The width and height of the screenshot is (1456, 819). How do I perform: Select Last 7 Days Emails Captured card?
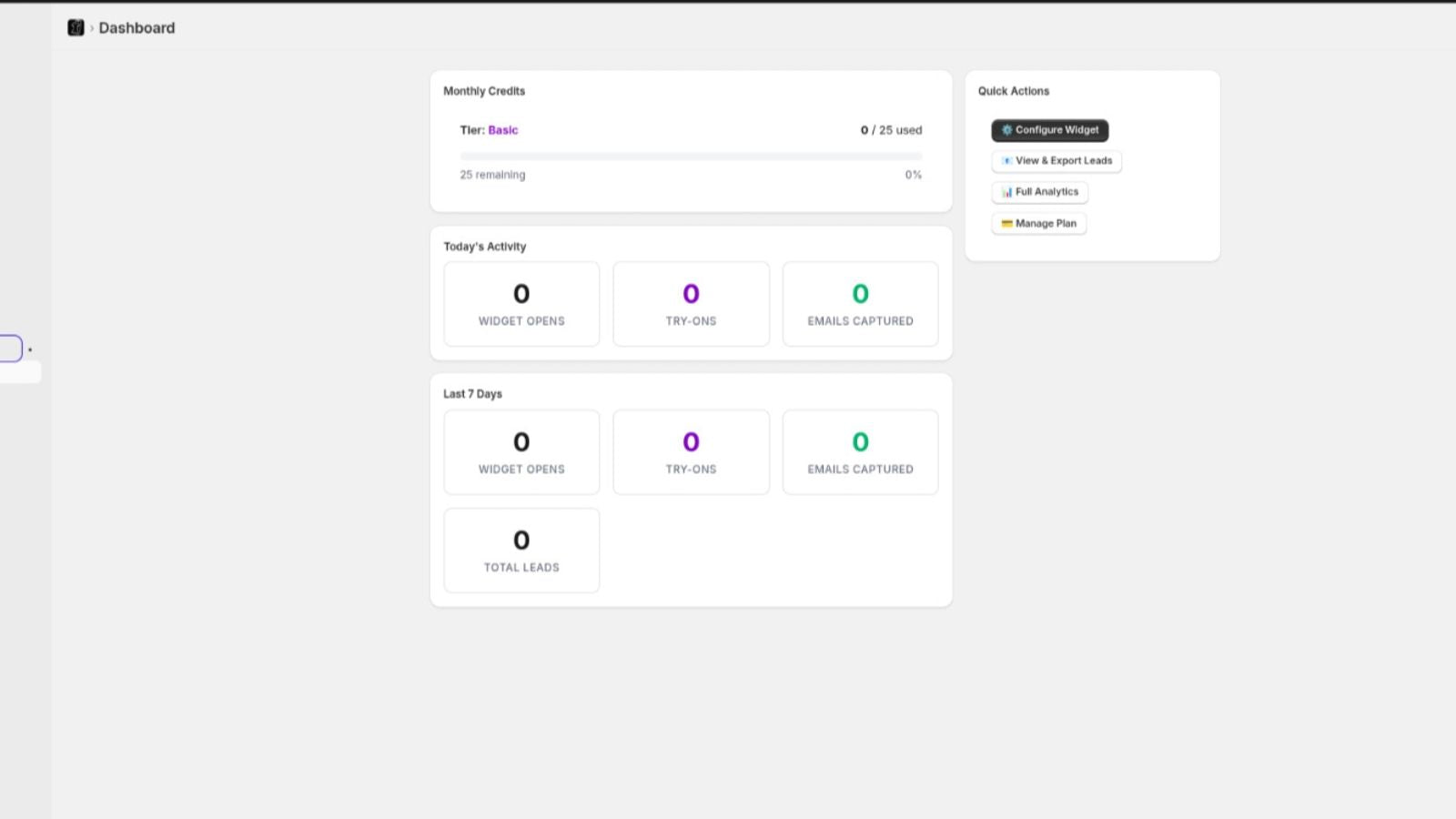860,452
